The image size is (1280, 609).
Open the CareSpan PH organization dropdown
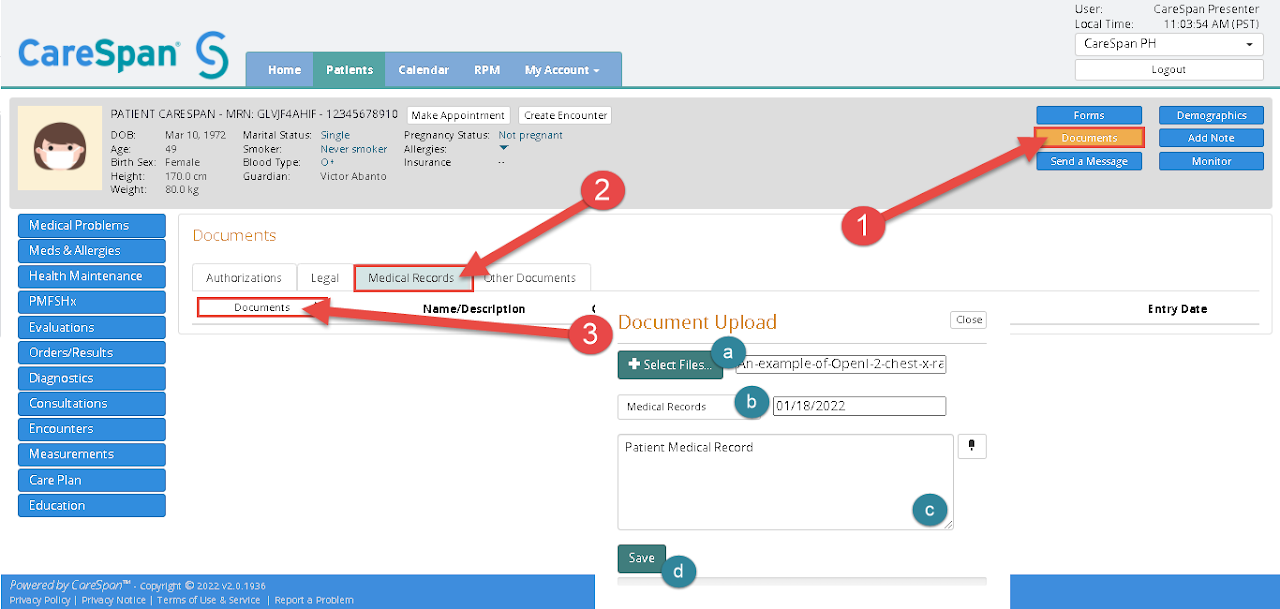tap(1168, 45)
